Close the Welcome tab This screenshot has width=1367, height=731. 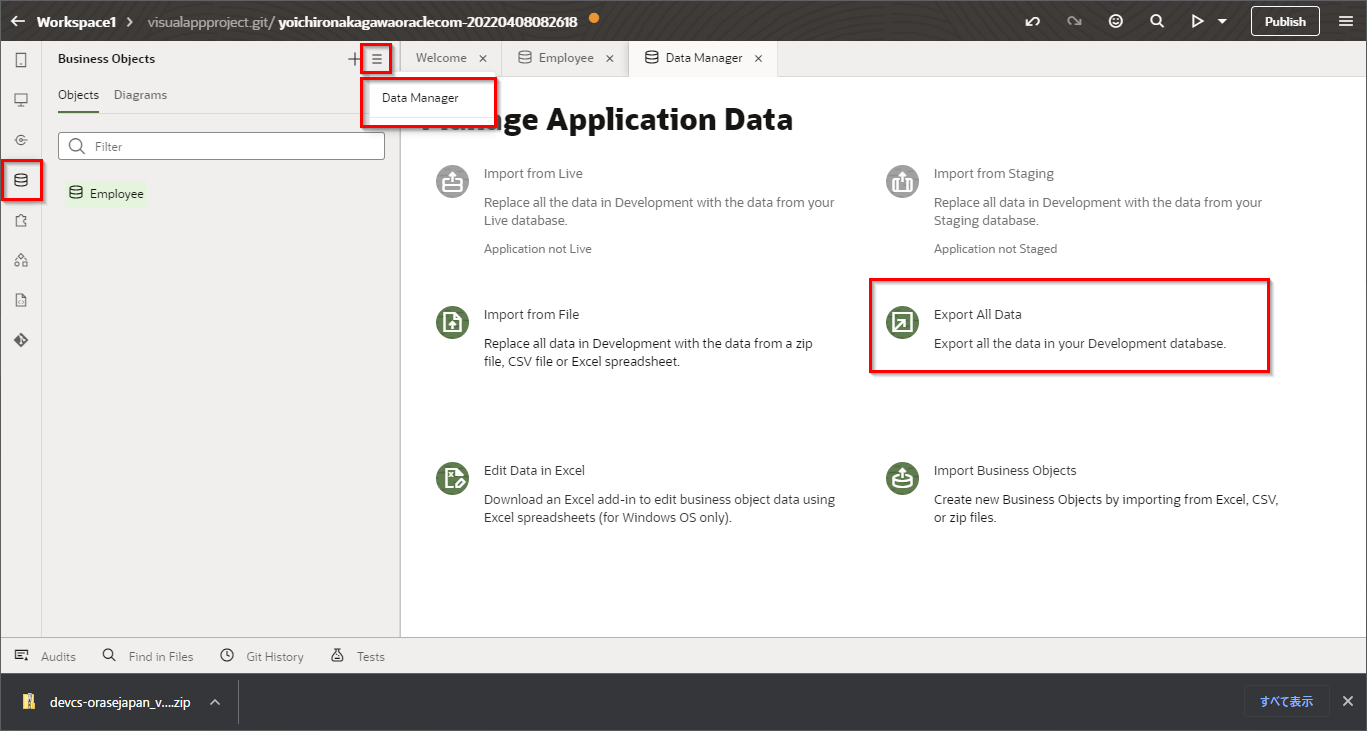483,59
